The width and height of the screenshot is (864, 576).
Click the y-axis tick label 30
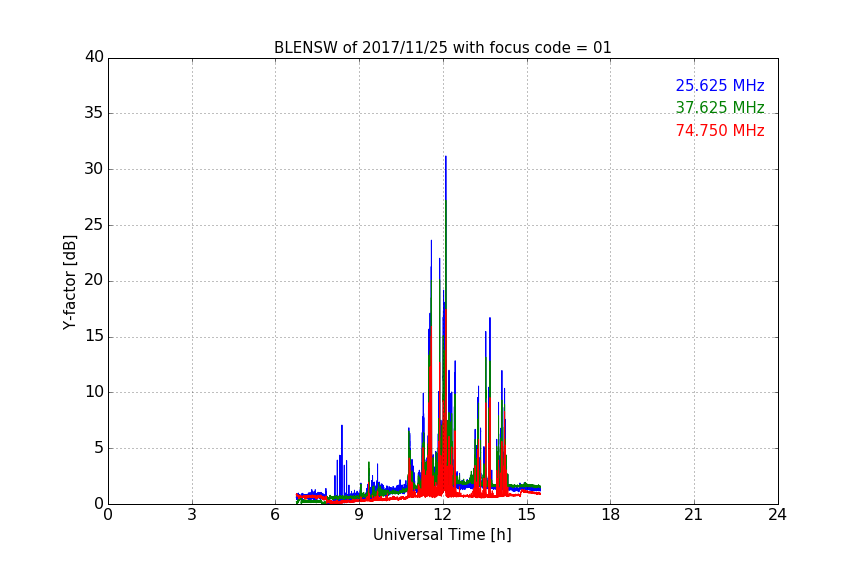coord(94,169)
